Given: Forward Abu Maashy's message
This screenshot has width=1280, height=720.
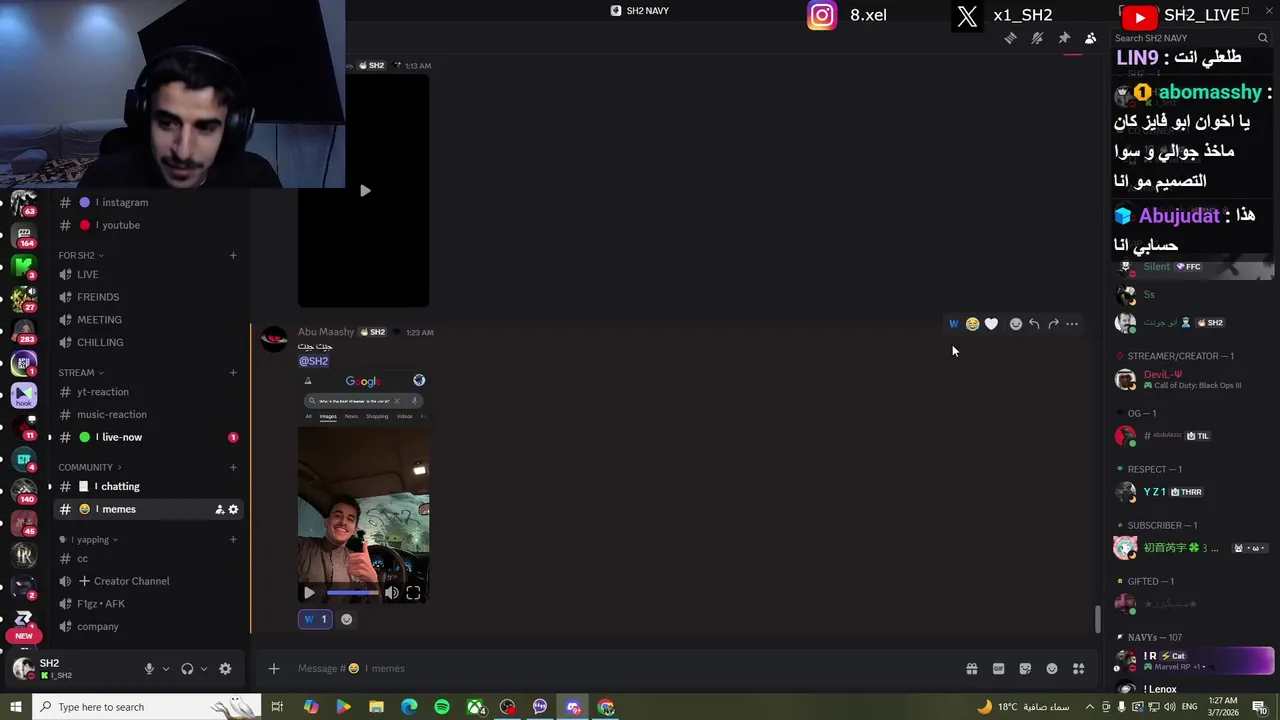Looking at the screenshot, I should [x=1053, y=324].
